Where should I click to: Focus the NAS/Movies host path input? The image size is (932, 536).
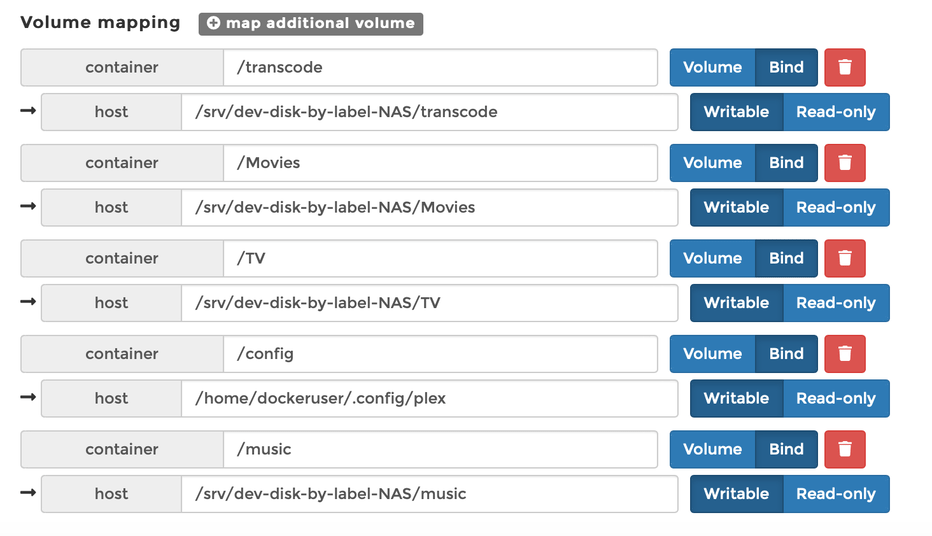430,208
